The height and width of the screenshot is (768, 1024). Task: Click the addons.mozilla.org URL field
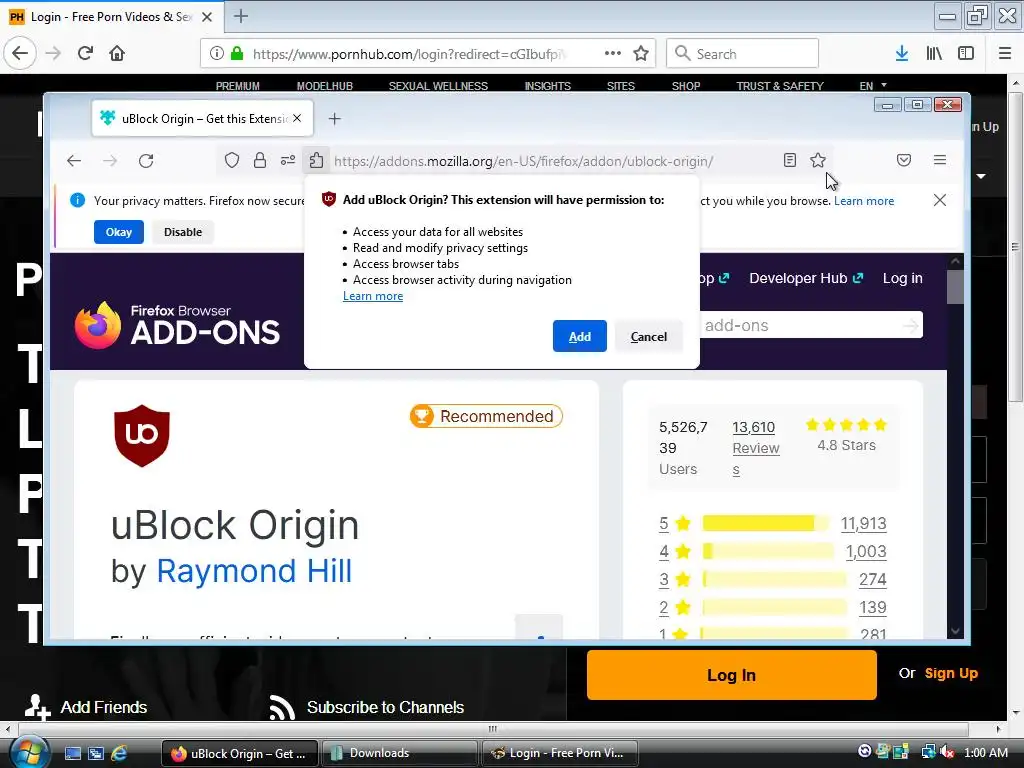point(523,161)
